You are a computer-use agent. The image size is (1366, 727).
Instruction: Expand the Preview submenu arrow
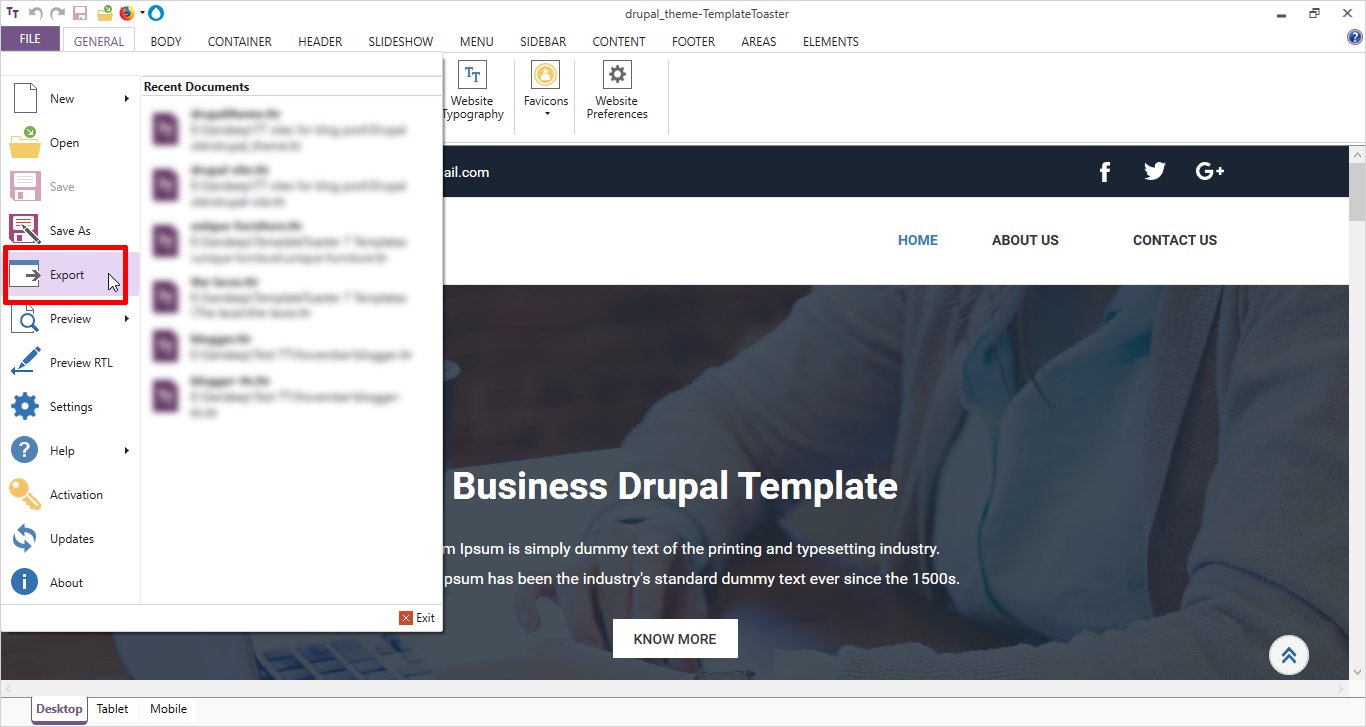coord(127,319)
